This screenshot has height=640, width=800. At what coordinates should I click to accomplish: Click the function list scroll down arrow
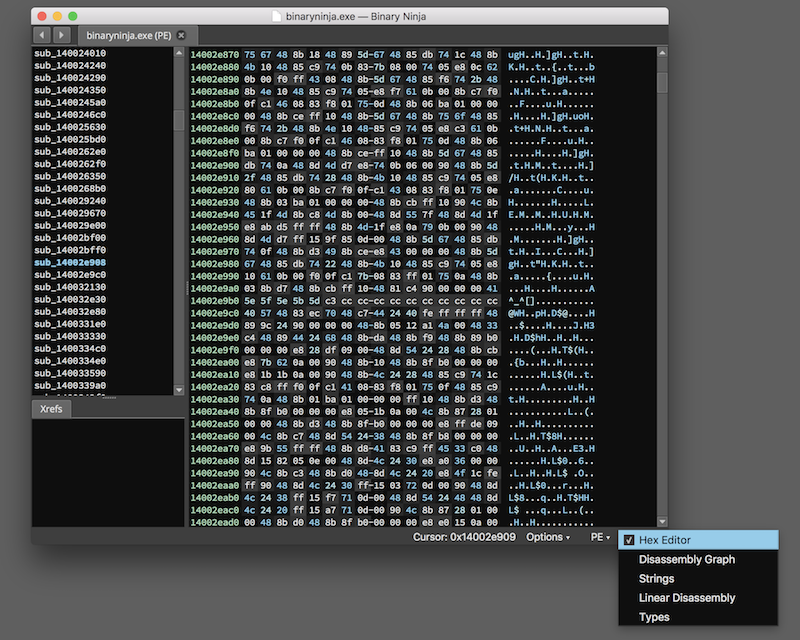(179, 390)
